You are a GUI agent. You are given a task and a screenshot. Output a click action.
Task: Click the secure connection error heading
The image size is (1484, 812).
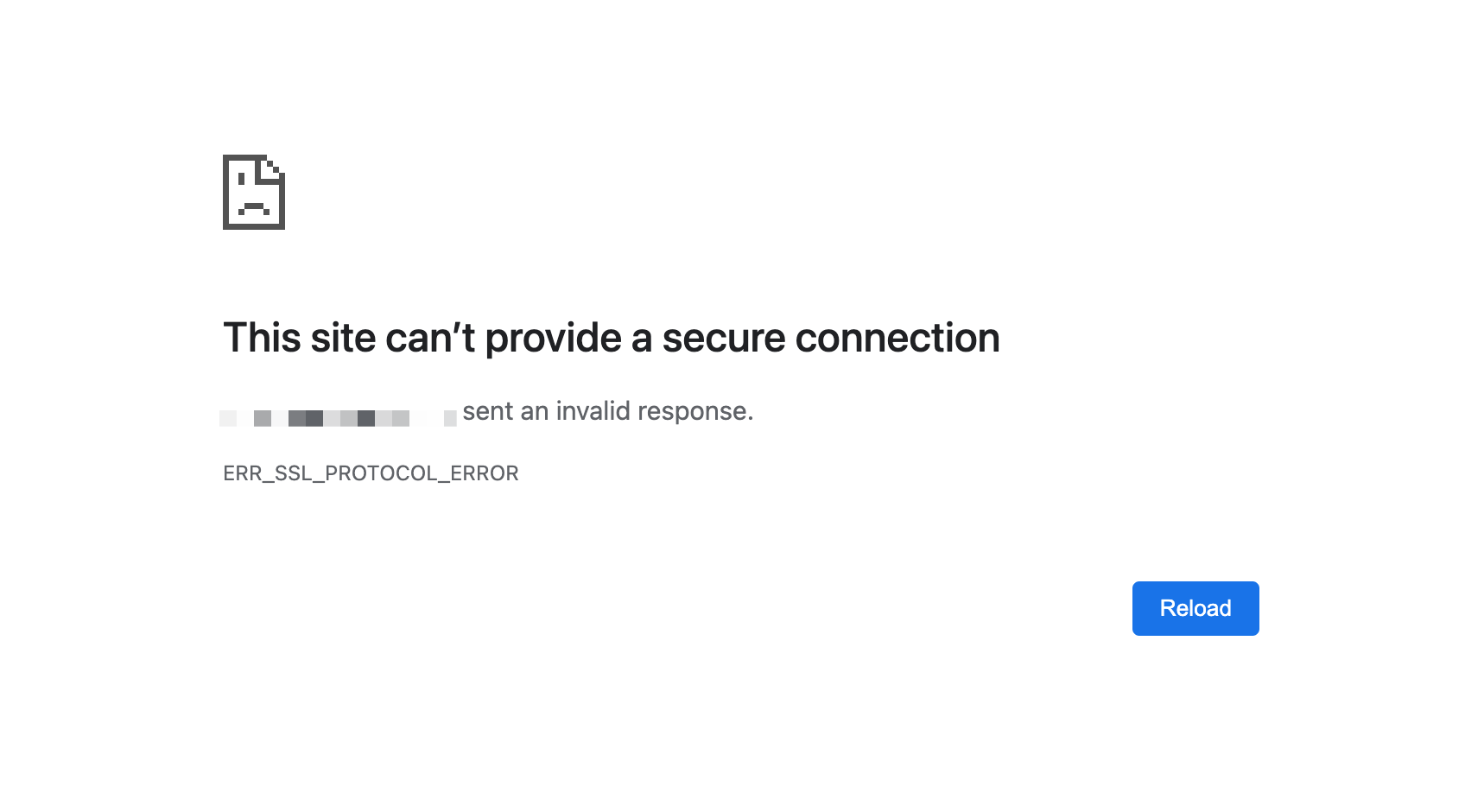click(611, 338)
